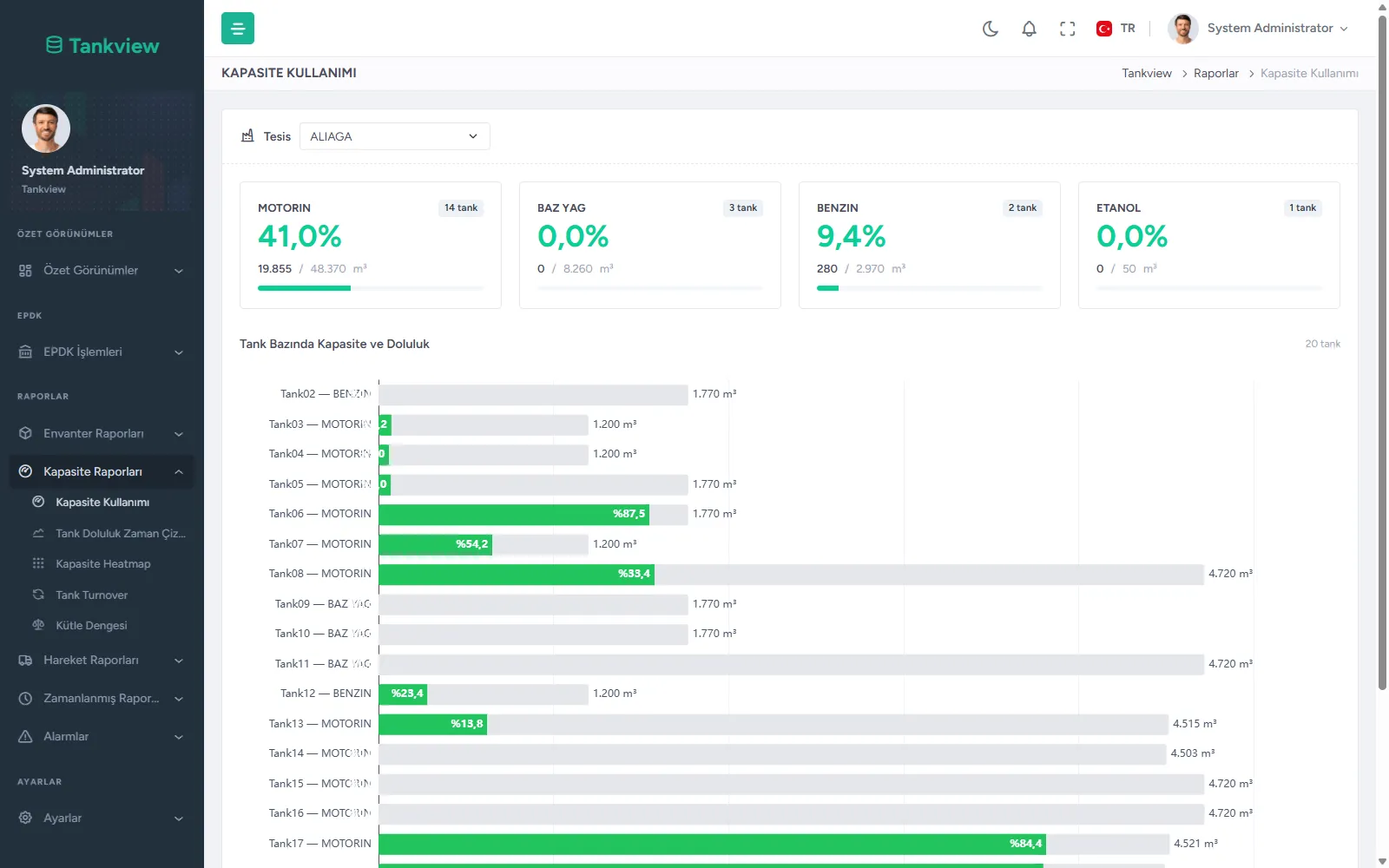
Task: Click the 1 tank badge
Action: [1302, 208]
